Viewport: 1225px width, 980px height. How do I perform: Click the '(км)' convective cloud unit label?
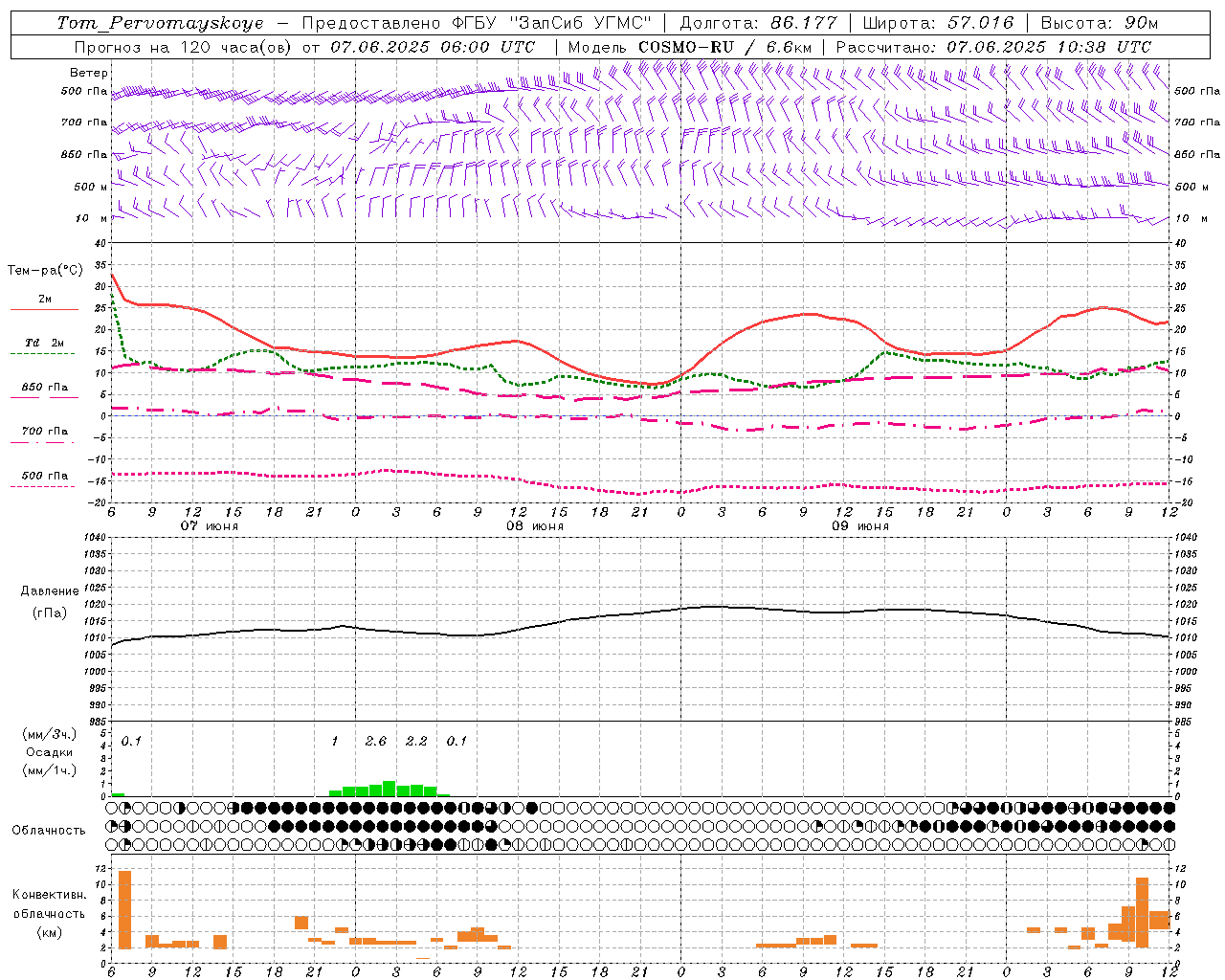click(49, 933)
